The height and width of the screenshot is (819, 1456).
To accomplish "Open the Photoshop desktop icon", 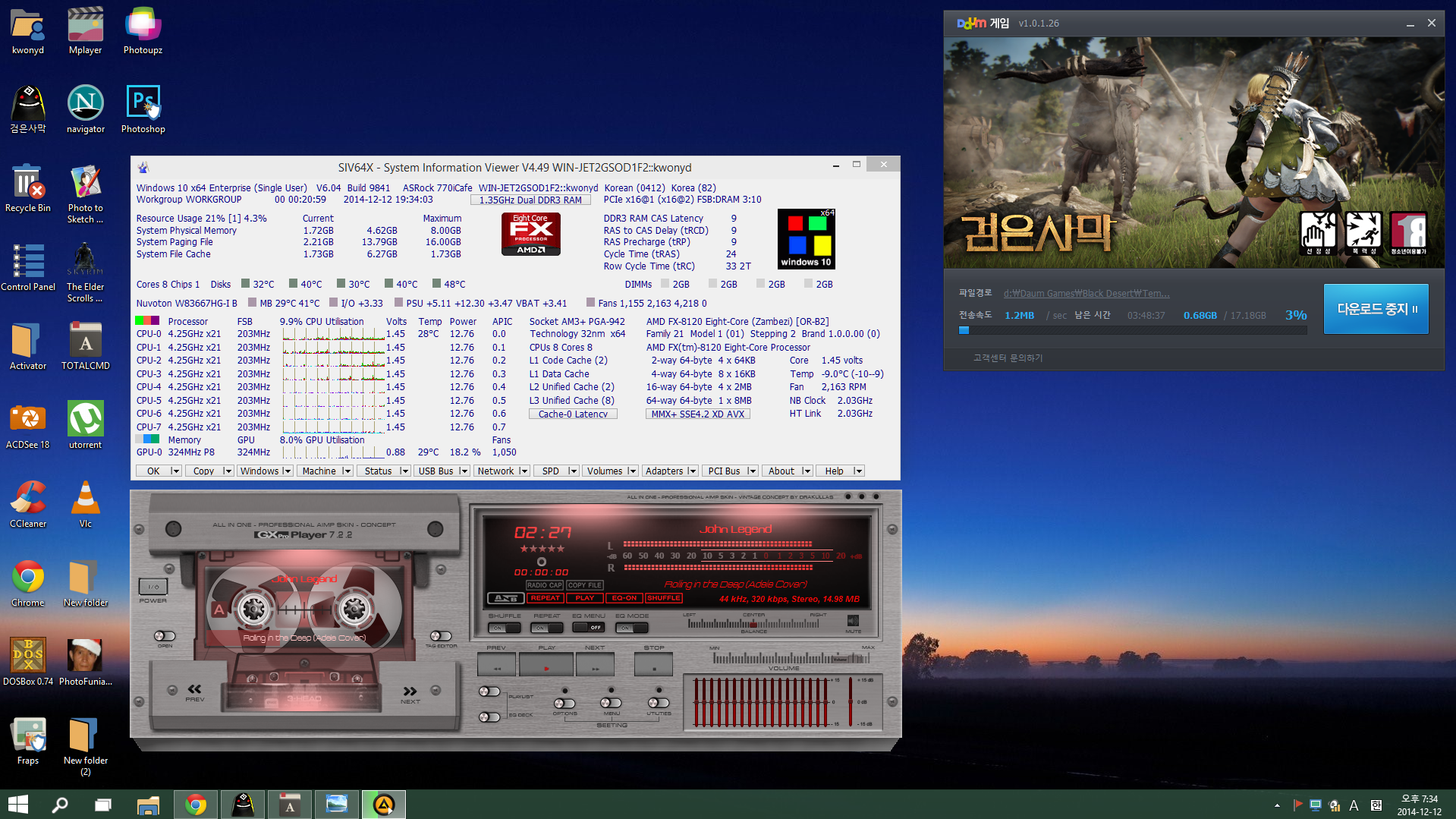I will [143, 110].
